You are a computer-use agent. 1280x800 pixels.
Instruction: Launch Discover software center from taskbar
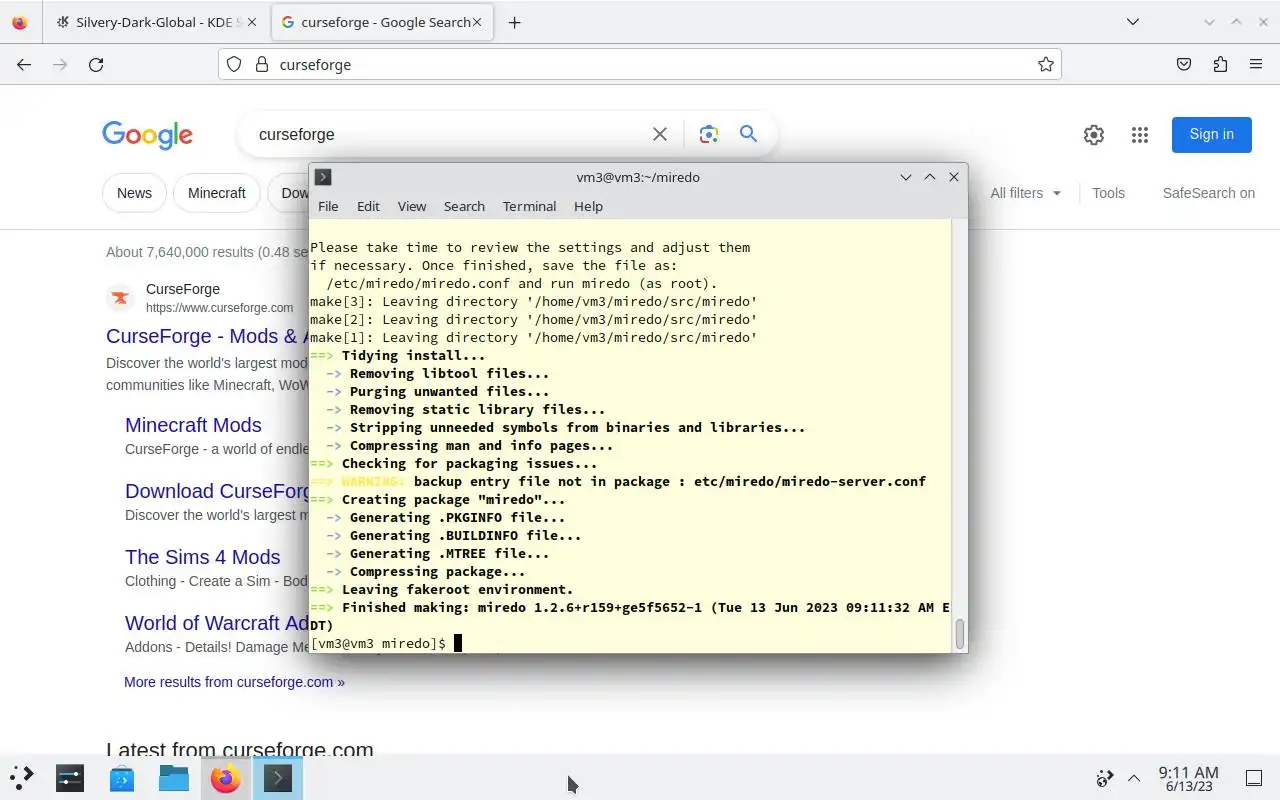[122, 777]
